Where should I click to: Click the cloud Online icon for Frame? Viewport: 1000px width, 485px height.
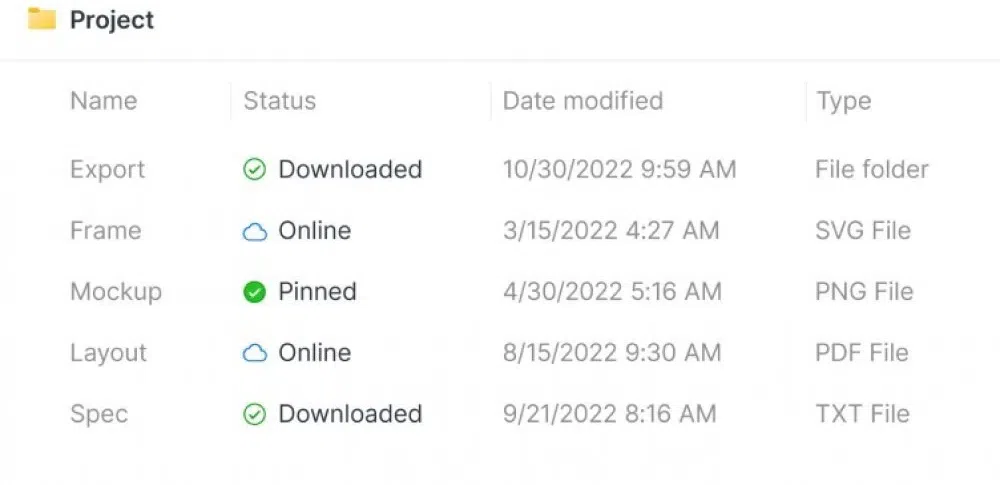point(255,232)
